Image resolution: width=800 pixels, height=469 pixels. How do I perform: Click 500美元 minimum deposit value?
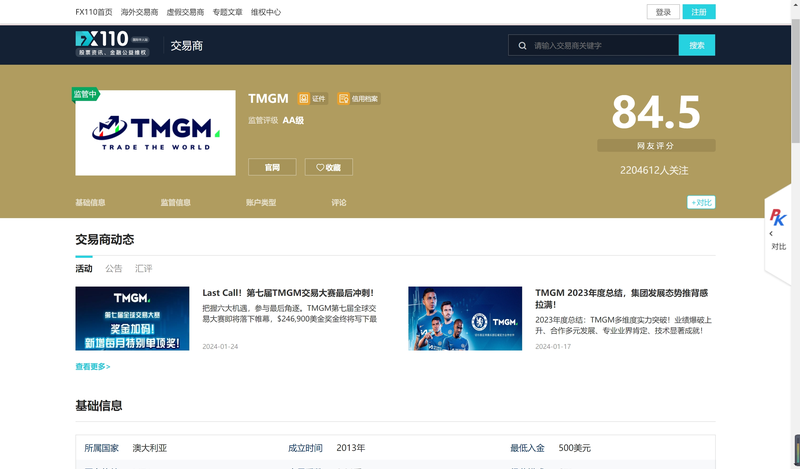coord(574,448)
